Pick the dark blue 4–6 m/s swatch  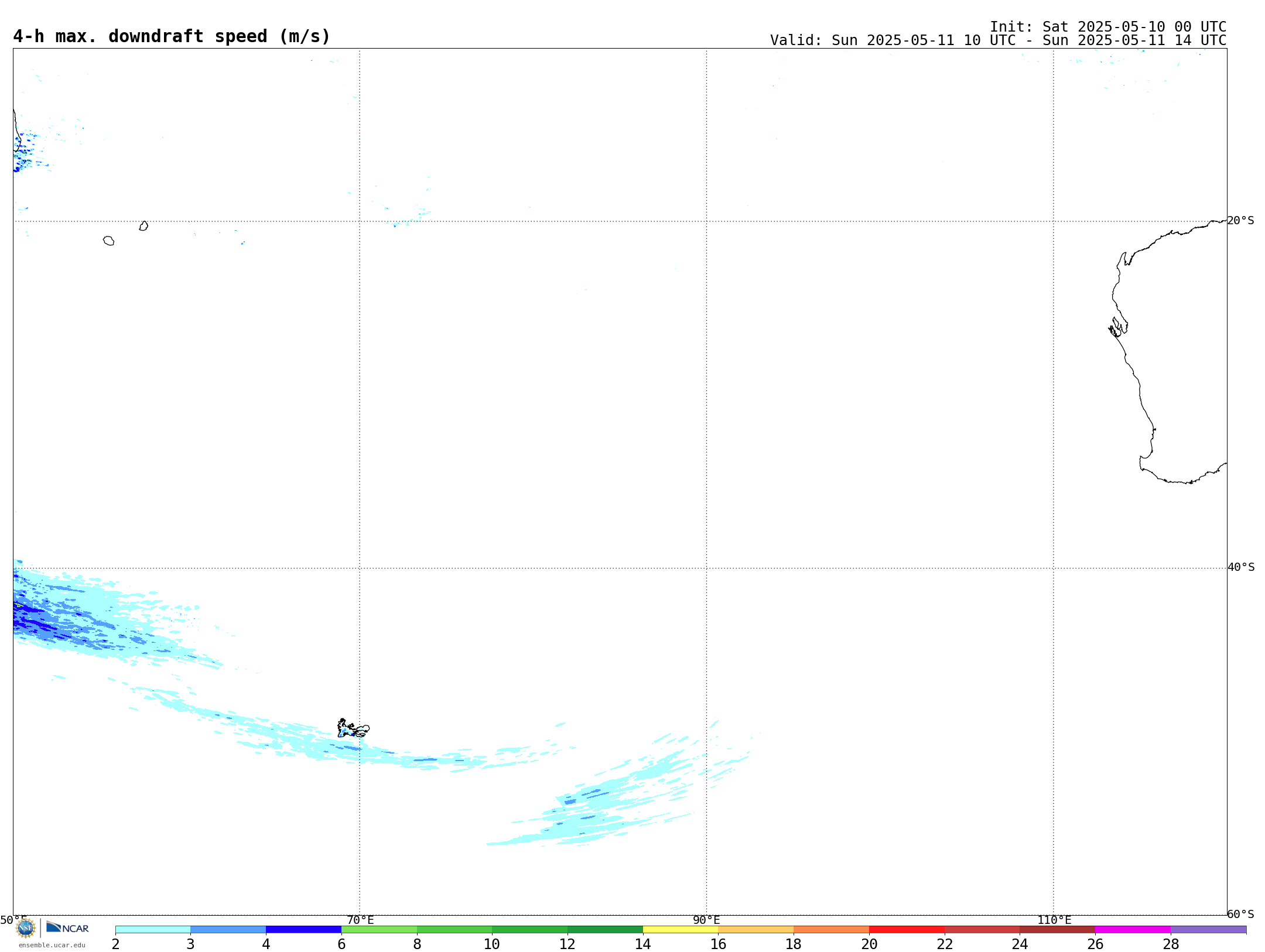point(304,930)
